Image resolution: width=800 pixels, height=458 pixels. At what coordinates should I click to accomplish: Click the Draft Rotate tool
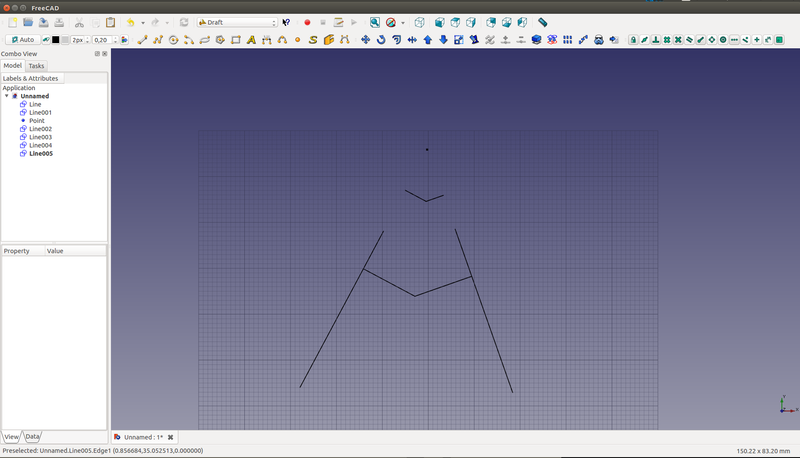(381, 40)
